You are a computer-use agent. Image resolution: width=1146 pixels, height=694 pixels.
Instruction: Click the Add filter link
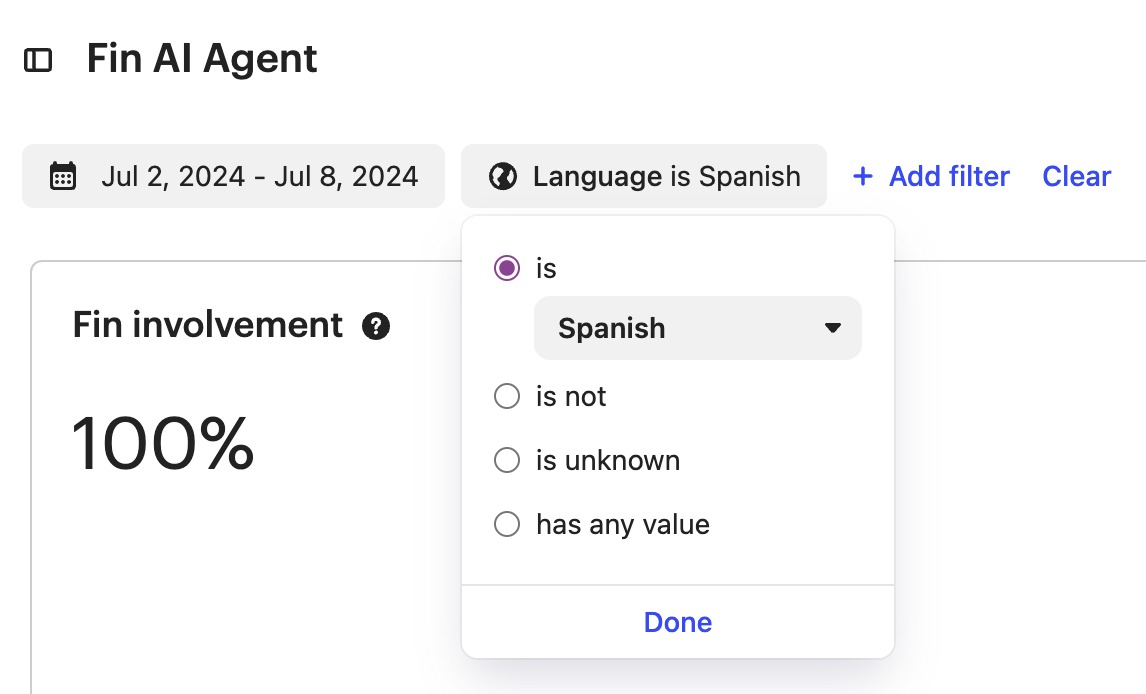(x=931, y=176)
